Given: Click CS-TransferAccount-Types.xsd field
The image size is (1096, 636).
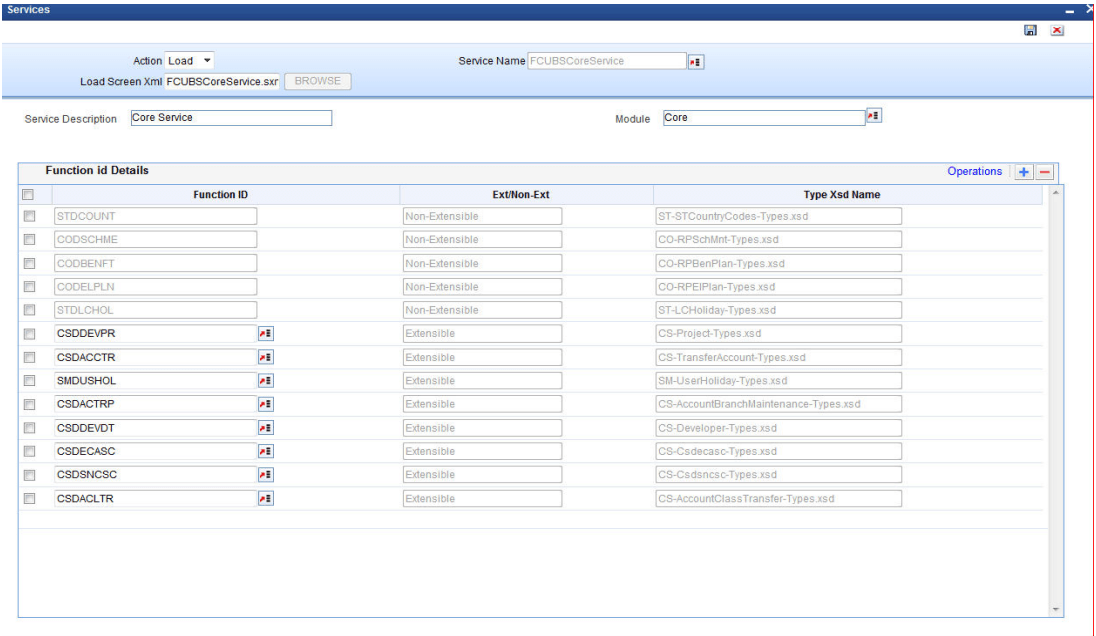Looking at the screenshot, I should pos(779,357).
